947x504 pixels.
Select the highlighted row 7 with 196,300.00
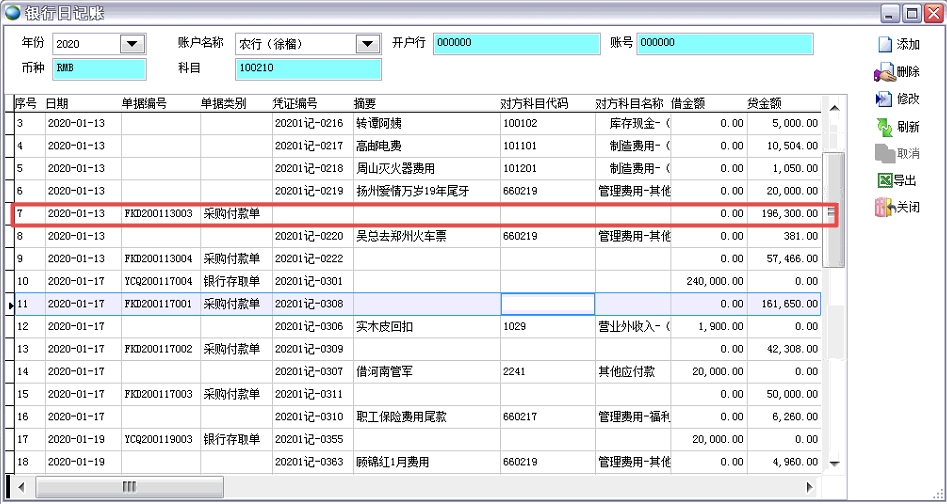coord(420,213)
